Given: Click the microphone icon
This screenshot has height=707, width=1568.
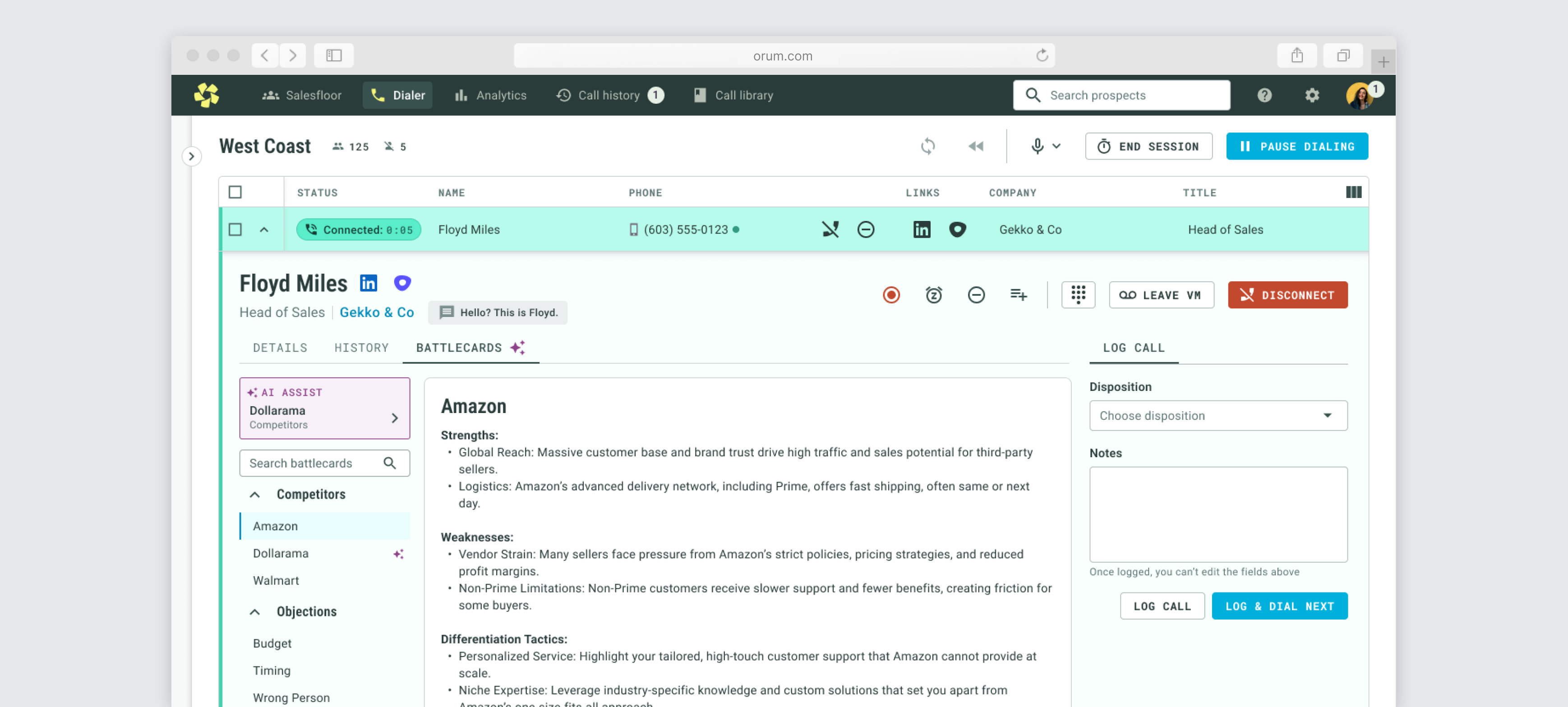Looking at the screenshot, I should click(x=1037, y=146).
